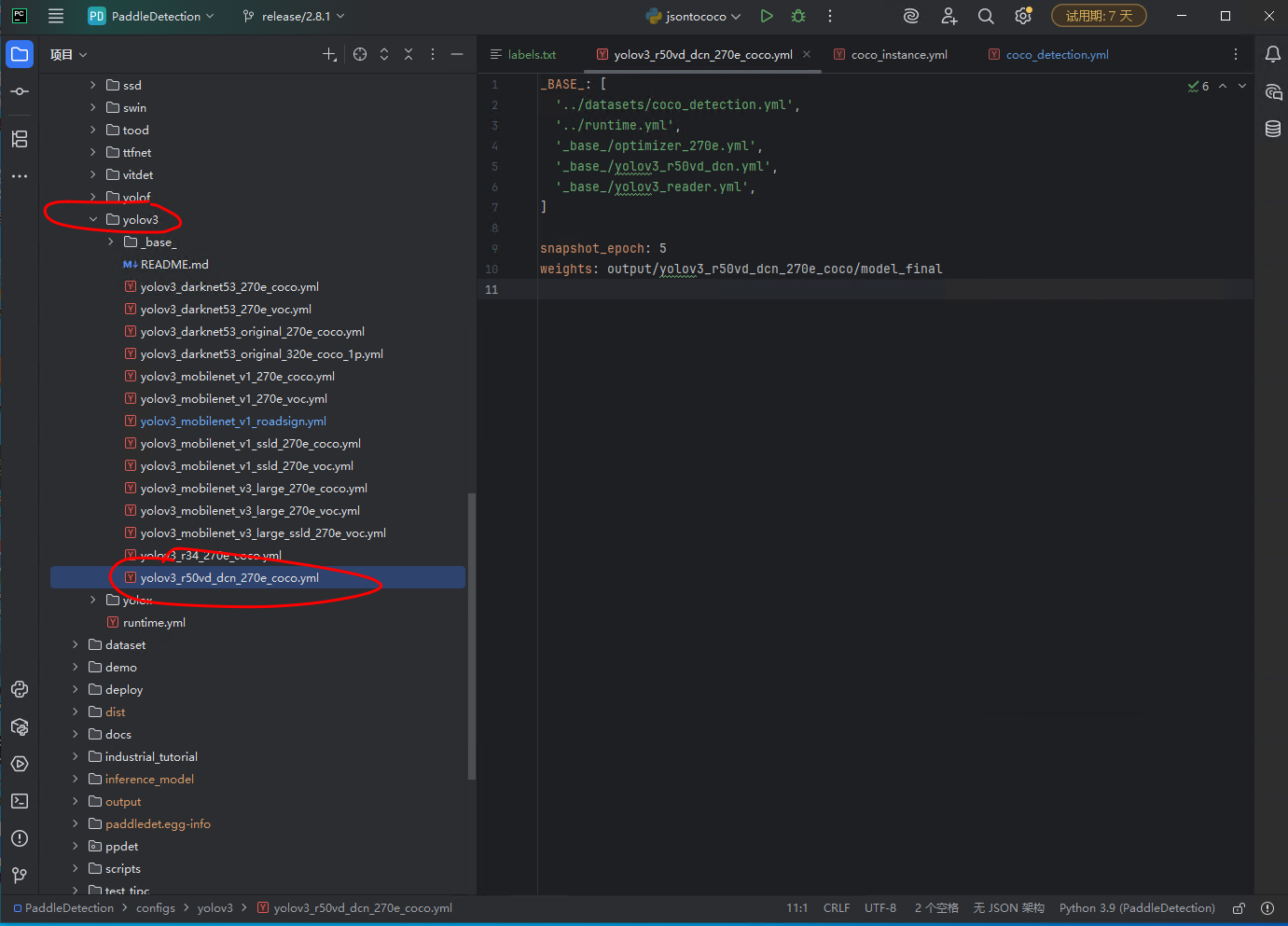Screen dimensions: 1288x926
Task: Open Project panel options menu
Action: point(433,55)
